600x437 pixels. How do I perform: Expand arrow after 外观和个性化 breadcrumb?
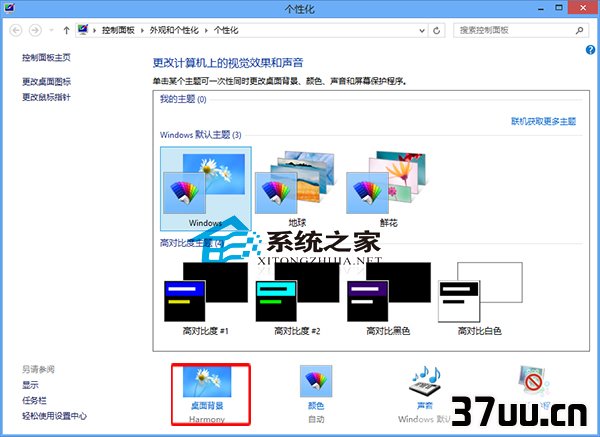click(206, 30)
